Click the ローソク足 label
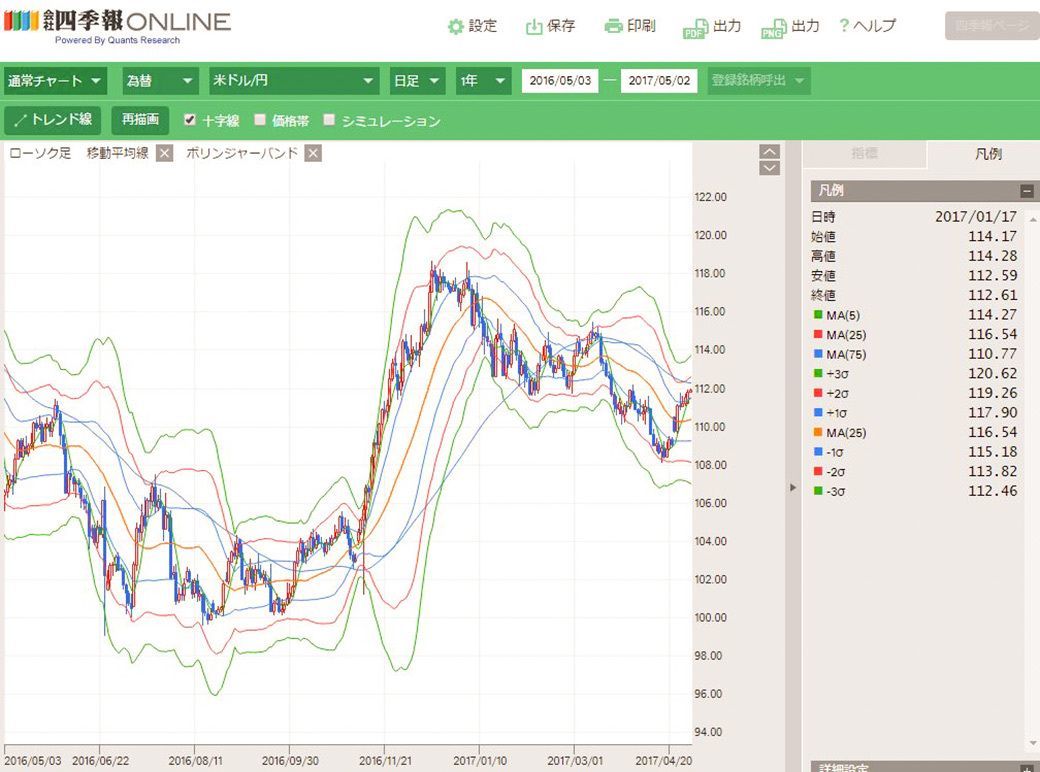The height and width of the screenshot is (772, 1040). coord(40,153)
